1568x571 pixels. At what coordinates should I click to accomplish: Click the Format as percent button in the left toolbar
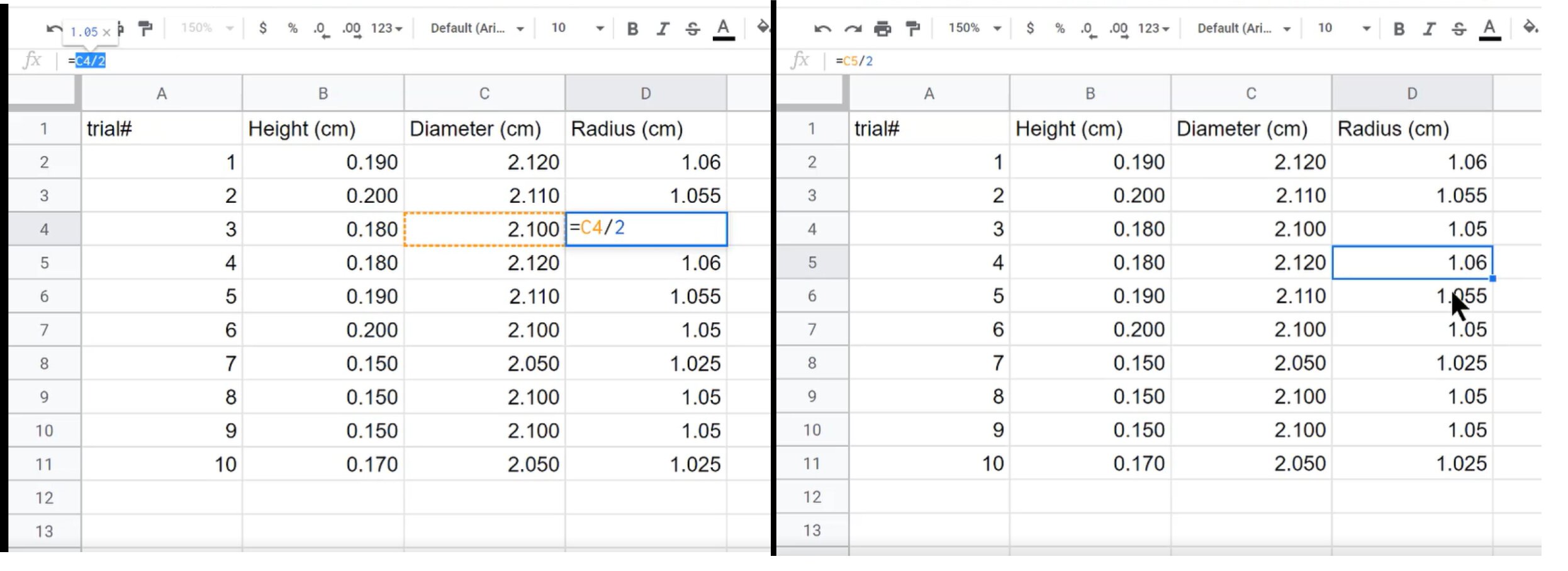293,28
